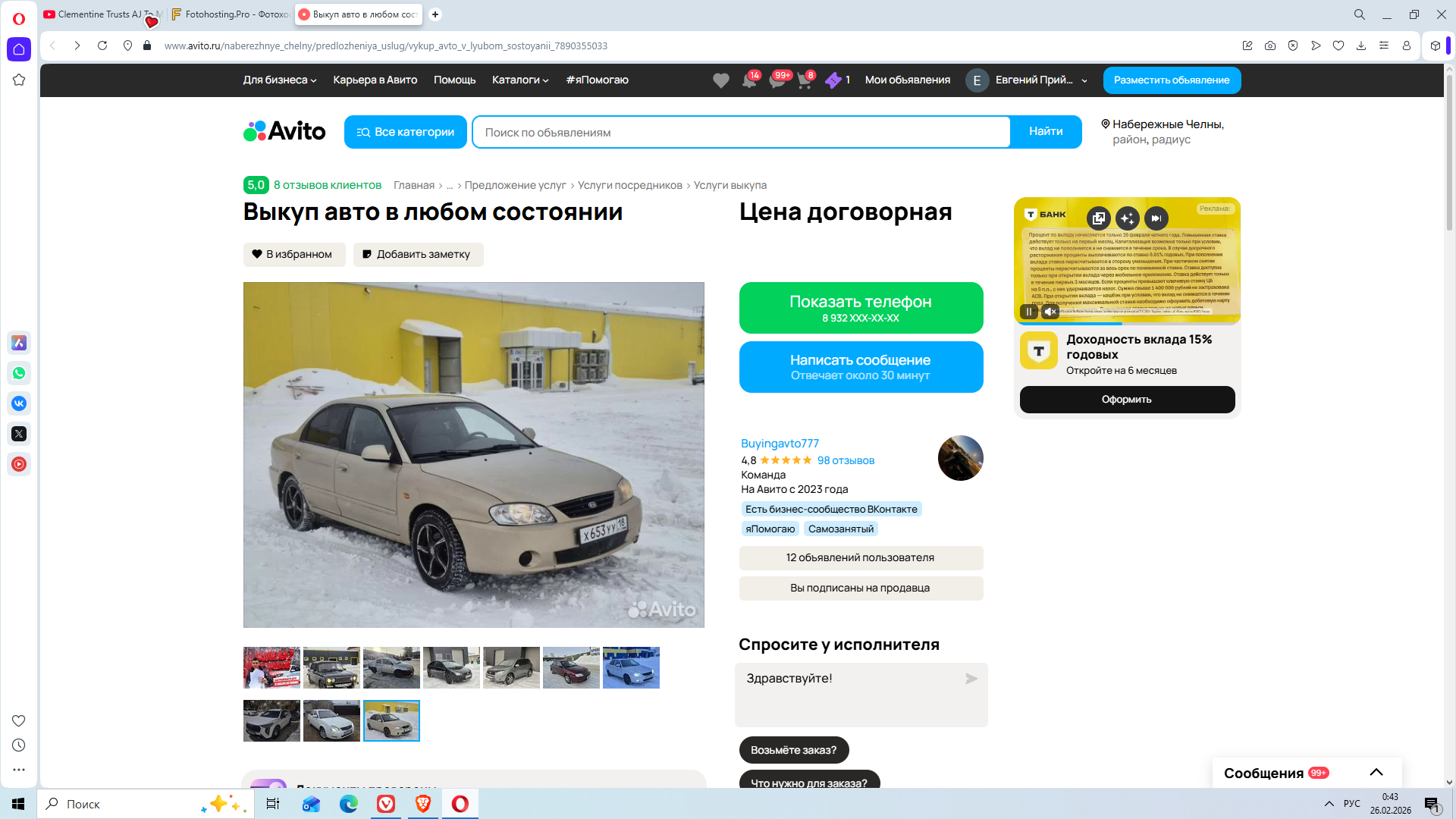This screenshot has height=819, width=1456.
Task: Select the blue car thumbnail
Action: coord(631,667)
